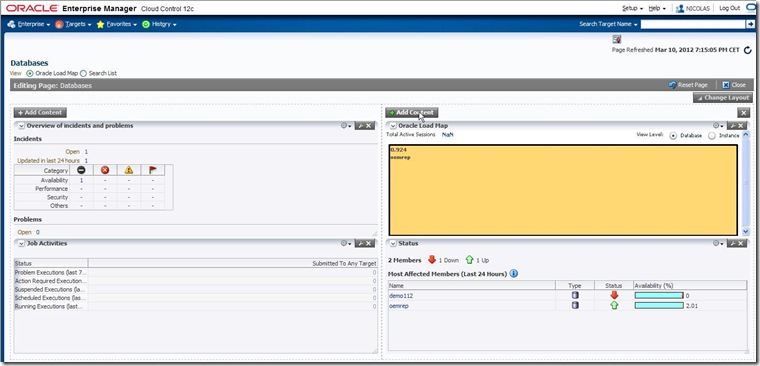Click Add Content in the left column

40,112
